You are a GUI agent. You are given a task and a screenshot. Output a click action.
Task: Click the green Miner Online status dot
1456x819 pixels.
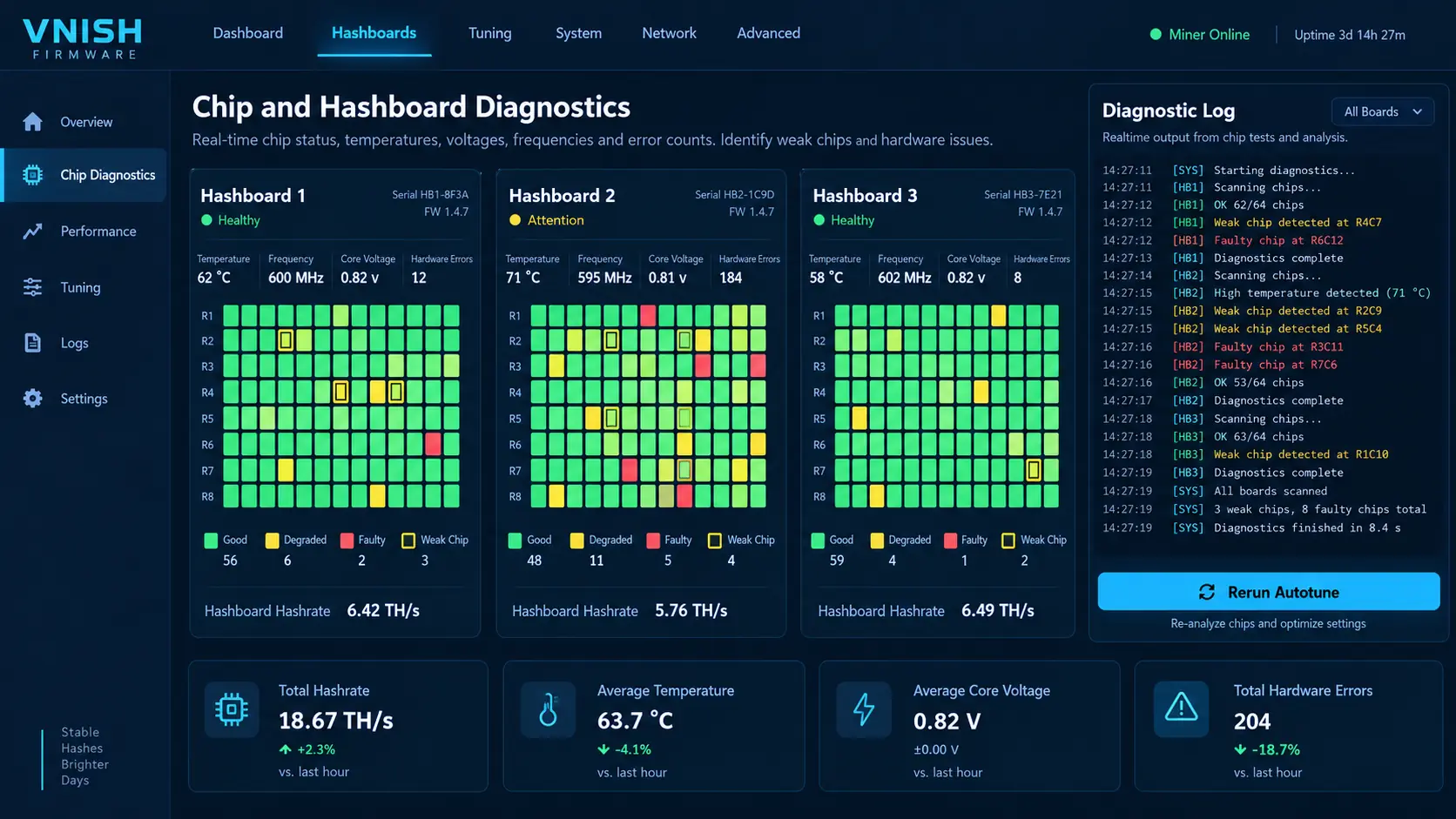click(x=1156, y=35)
